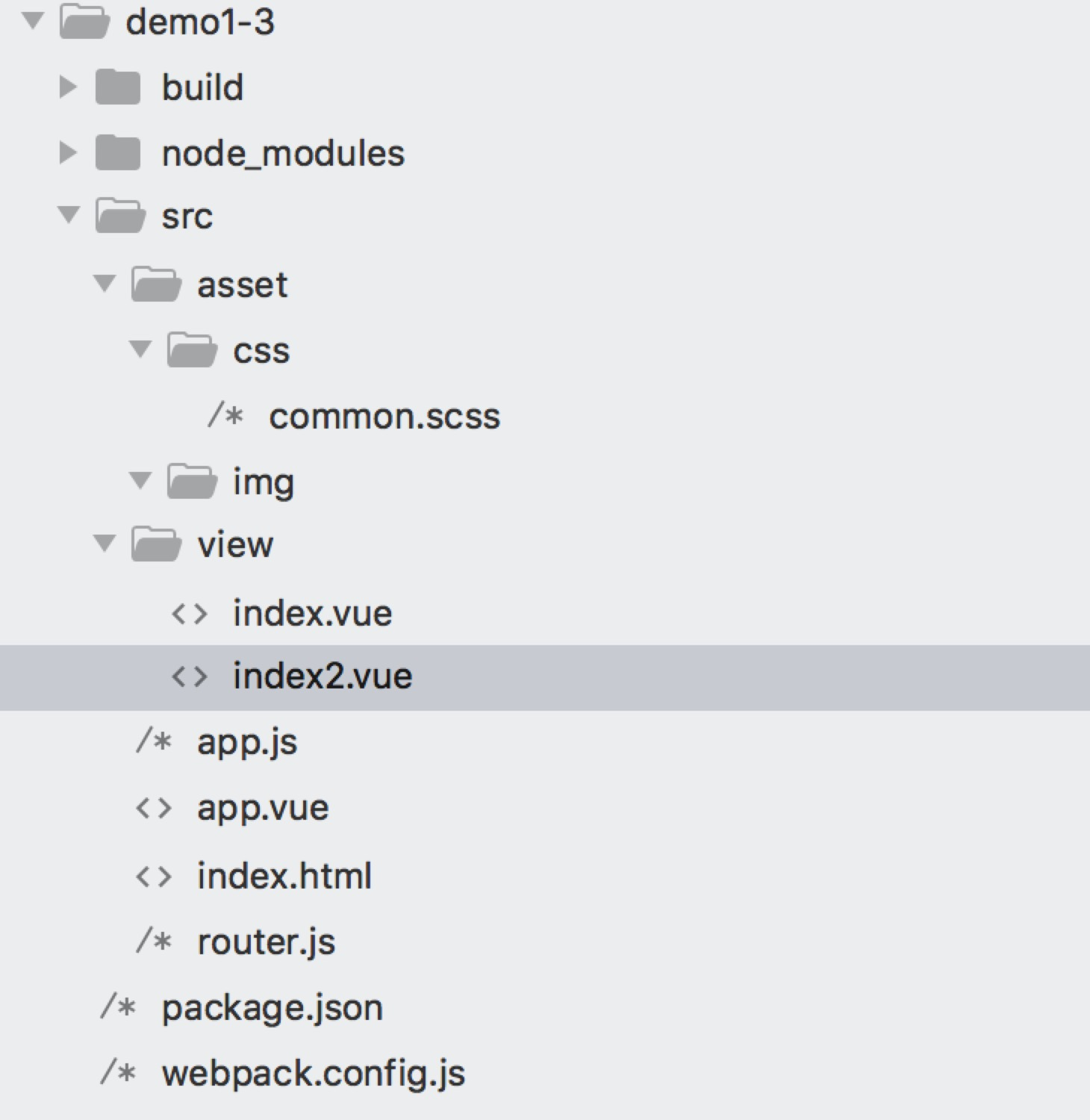Viewport: 1090px width, 1120px height.
Task: Click the comment icon beside package.json
Action: pyautogui.click(x=118, y=1007)
